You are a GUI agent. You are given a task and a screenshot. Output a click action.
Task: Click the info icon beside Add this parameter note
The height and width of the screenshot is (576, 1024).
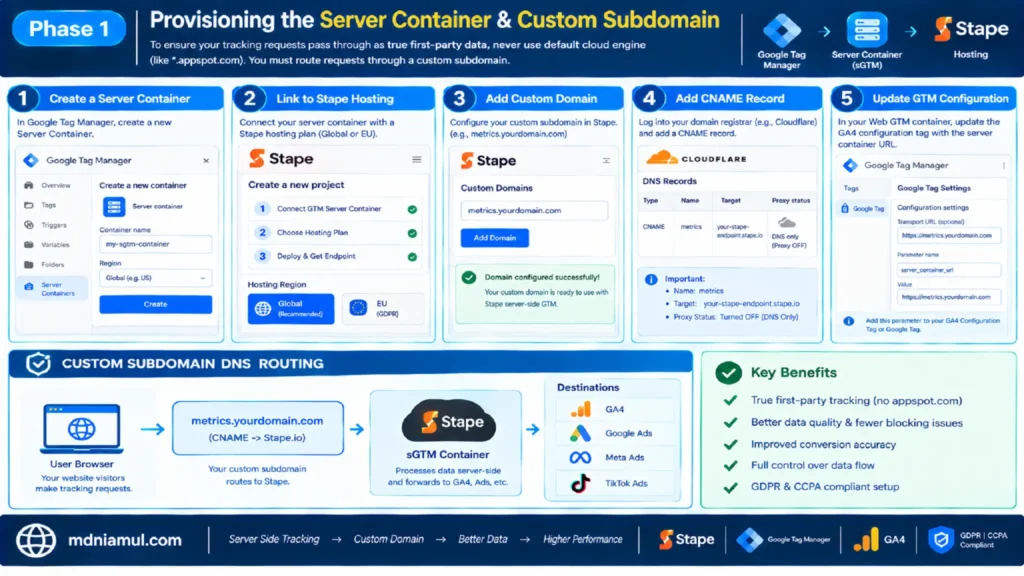(848, 321)
